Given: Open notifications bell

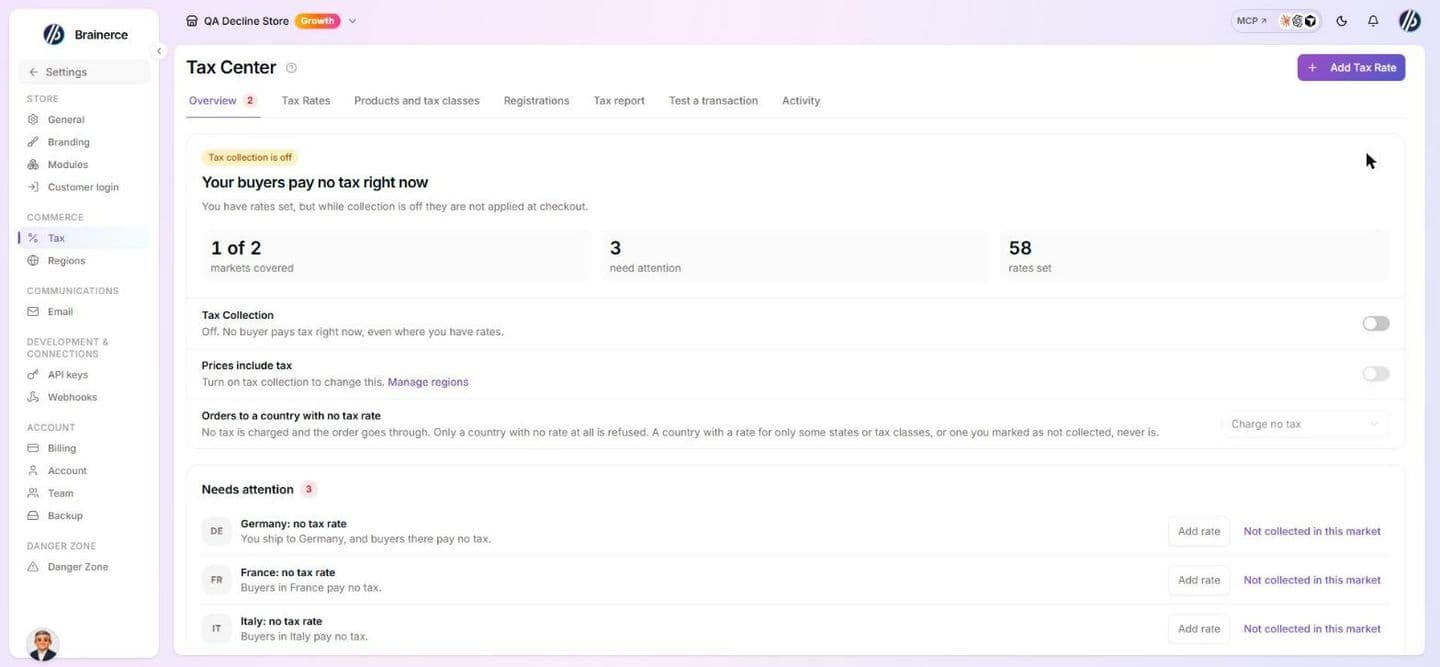Looking at the screenshot, I should click(x=1373, y=21).
